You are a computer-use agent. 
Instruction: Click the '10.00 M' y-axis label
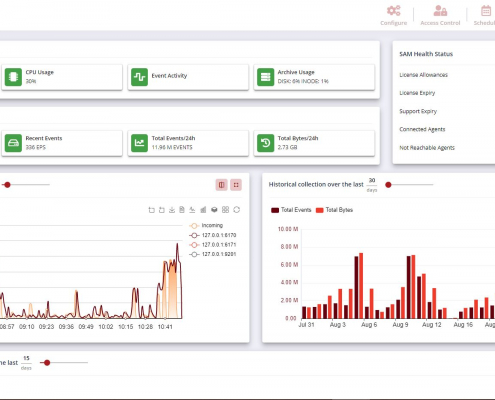pyautogui.click(x=288, y=229)
